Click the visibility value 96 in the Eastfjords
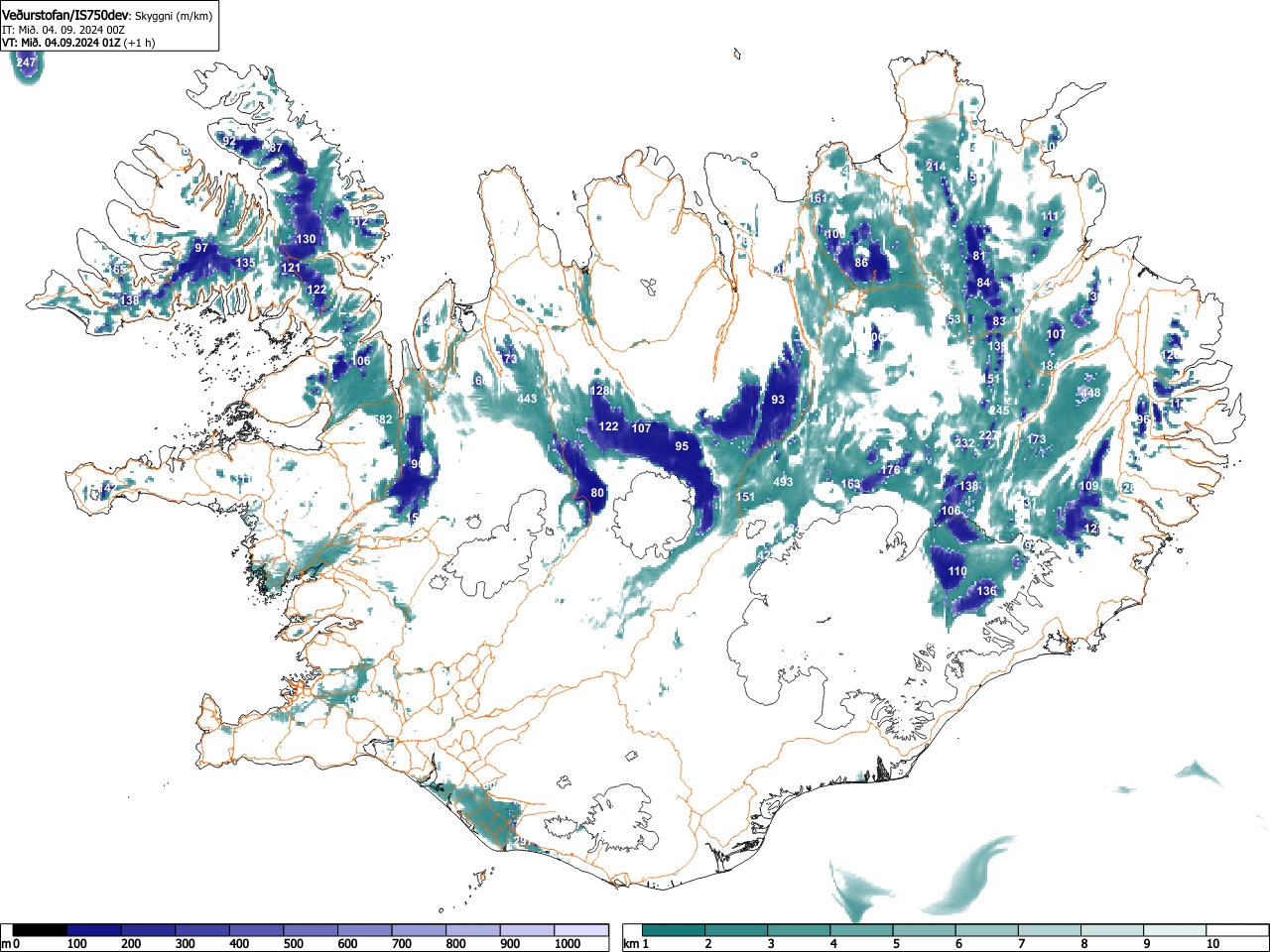 point(1142,419)
